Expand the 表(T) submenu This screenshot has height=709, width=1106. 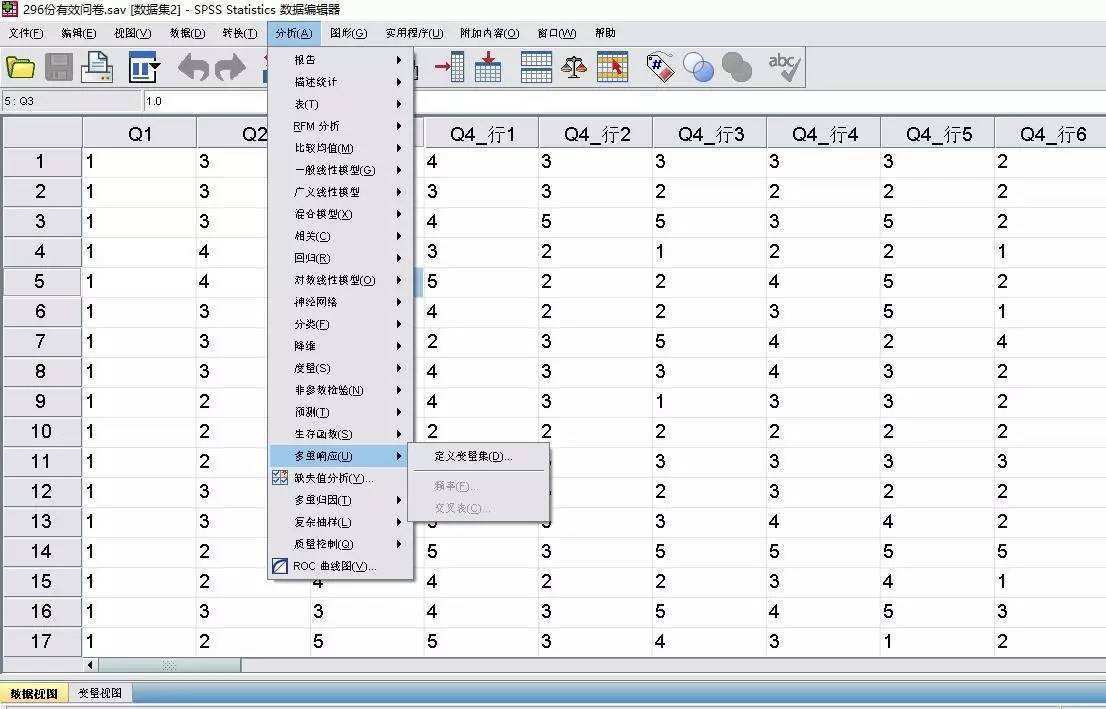coord(340,104)
